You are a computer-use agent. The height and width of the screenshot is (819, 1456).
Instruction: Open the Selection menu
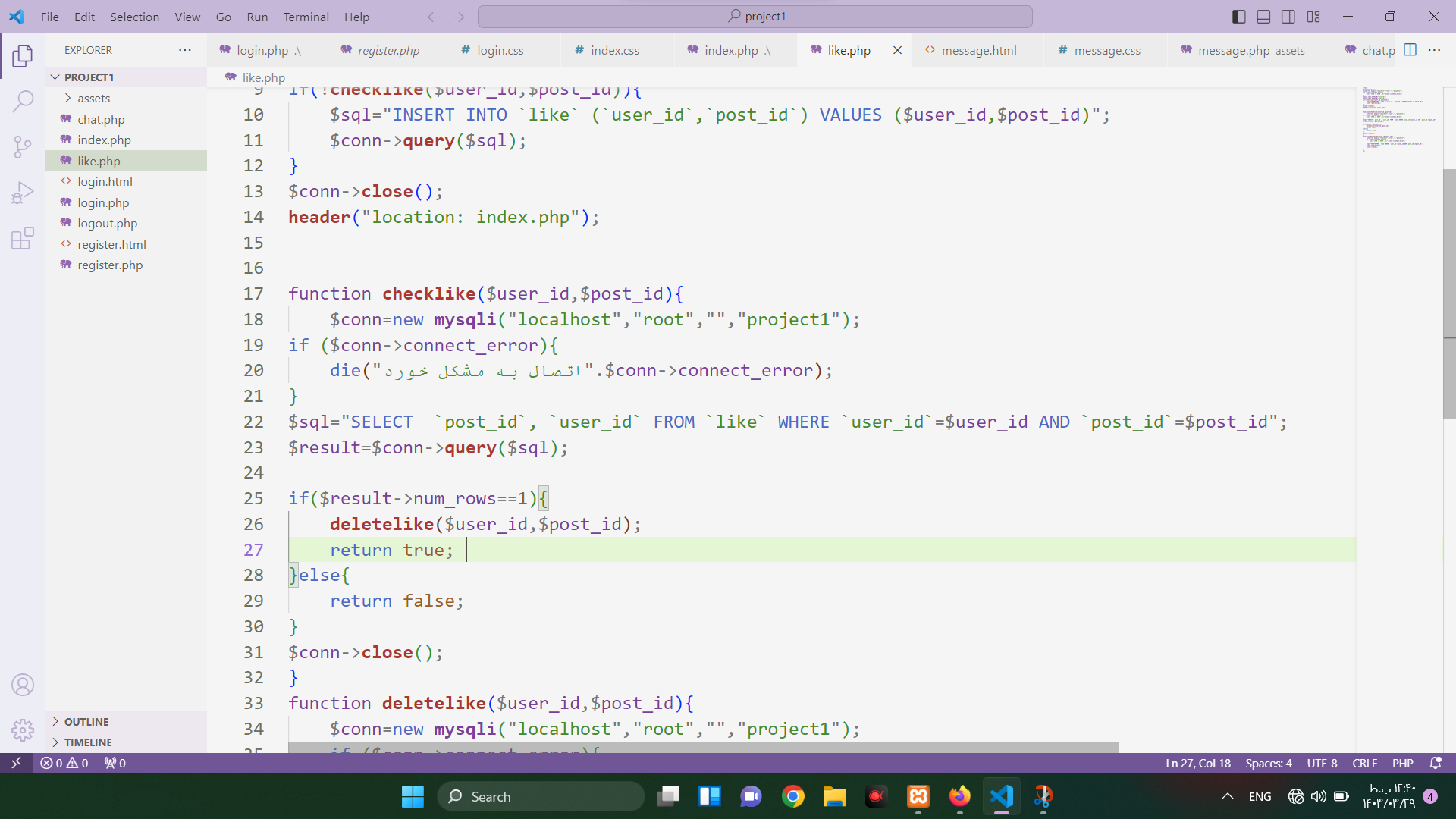click(x=134, y=17)
